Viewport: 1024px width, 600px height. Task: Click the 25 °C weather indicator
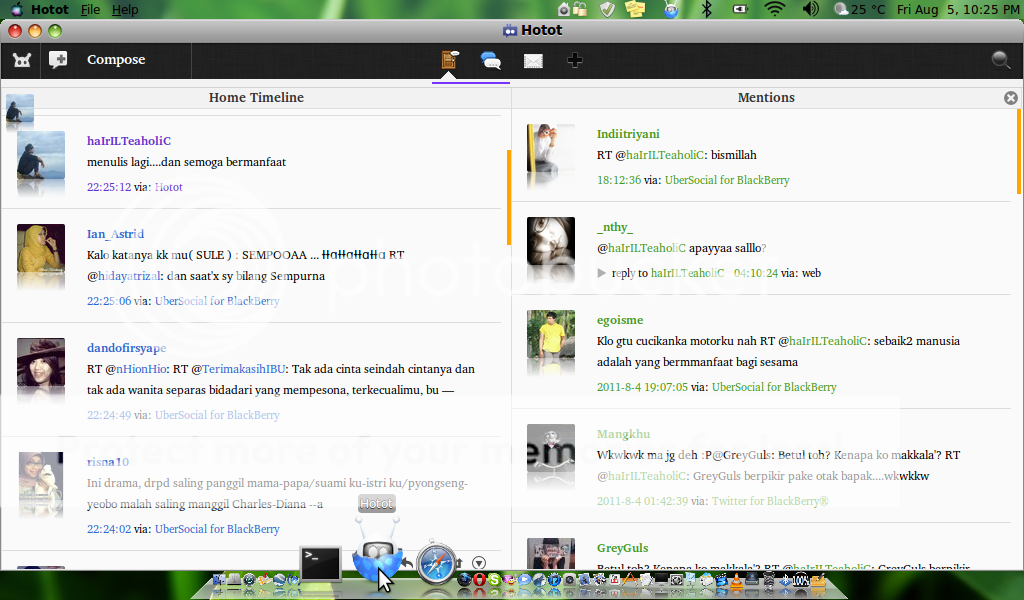(x=860, y=9)
